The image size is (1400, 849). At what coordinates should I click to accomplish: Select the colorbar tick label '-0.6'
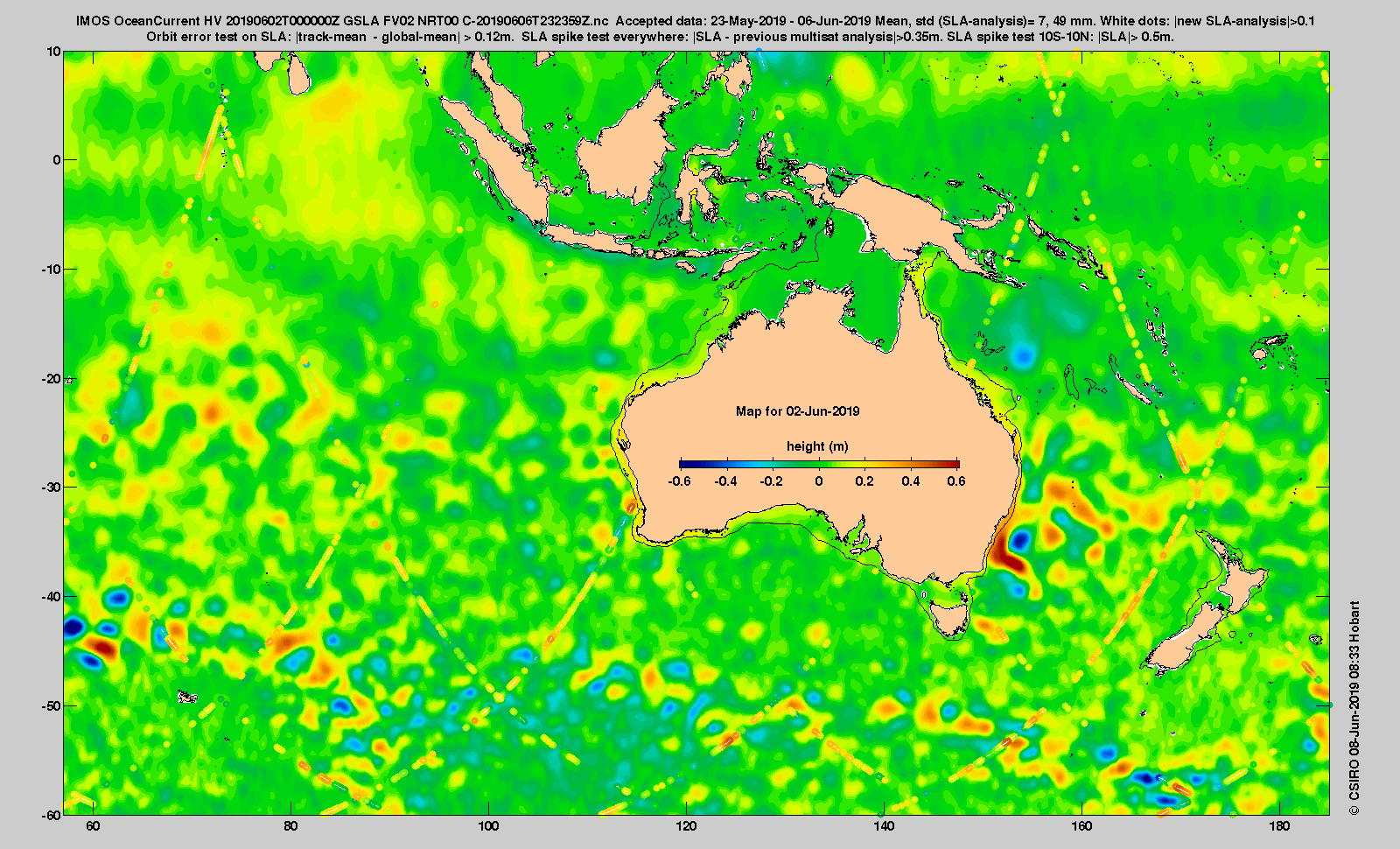[679, 481]
